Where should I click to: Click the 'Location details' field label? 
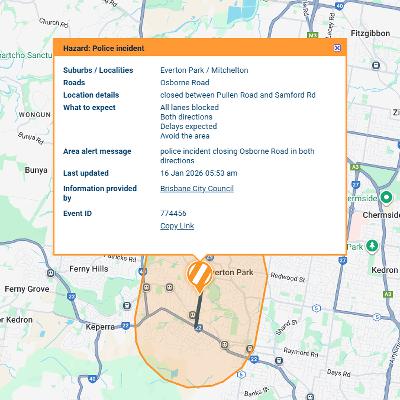[x=91, y=95]
